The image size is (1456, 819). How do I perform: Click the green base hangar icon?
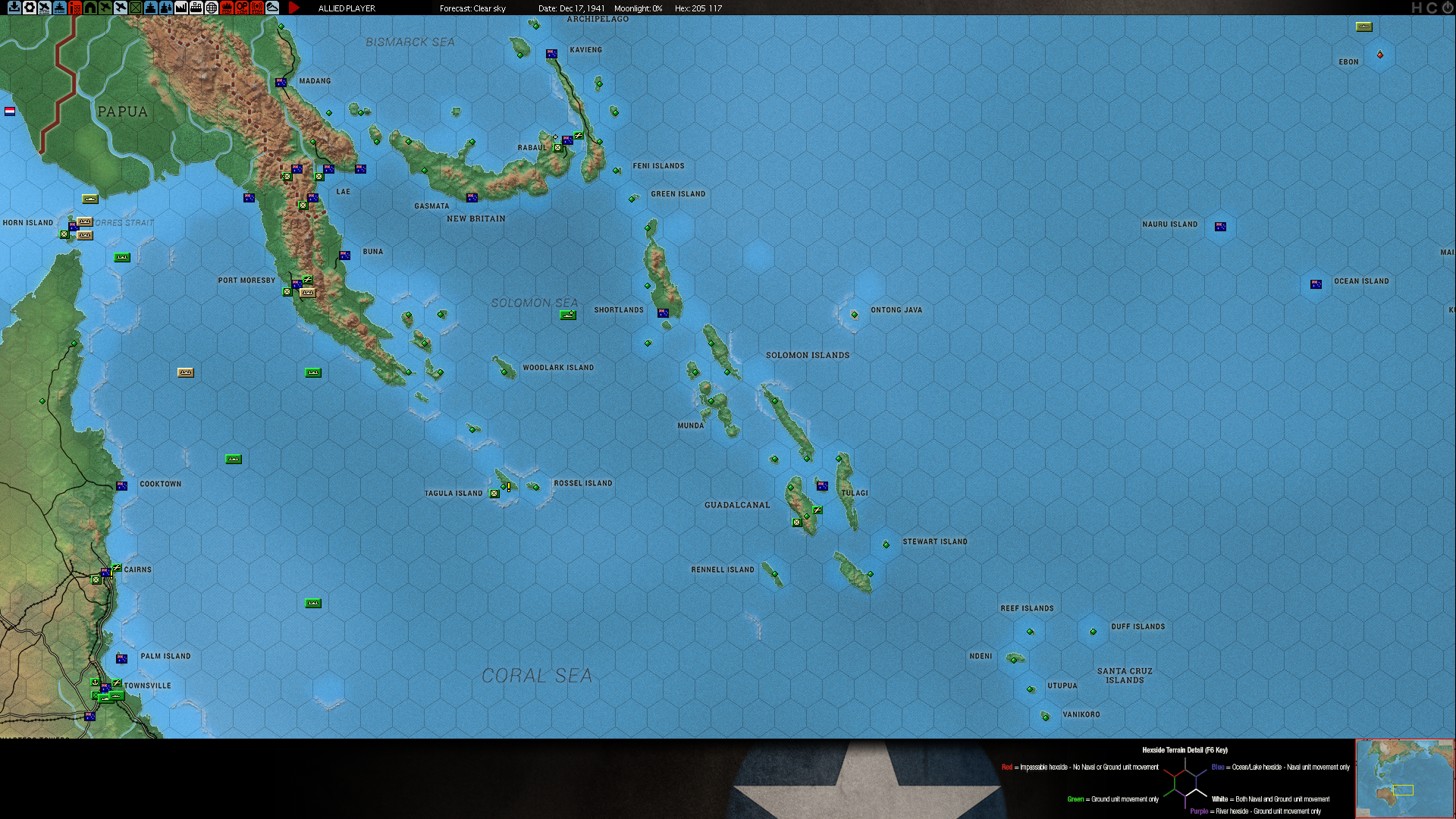[89, 8]
